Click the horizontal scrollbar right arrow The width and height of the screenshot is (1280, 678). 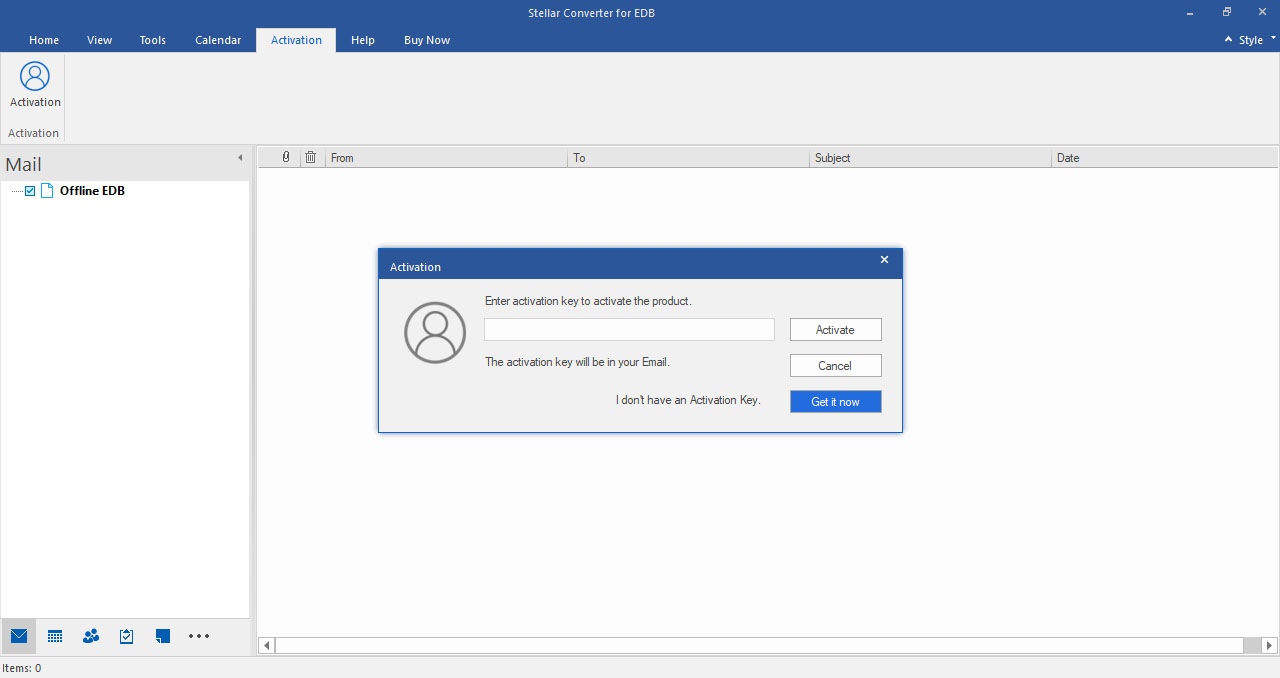pos(1270,646)
